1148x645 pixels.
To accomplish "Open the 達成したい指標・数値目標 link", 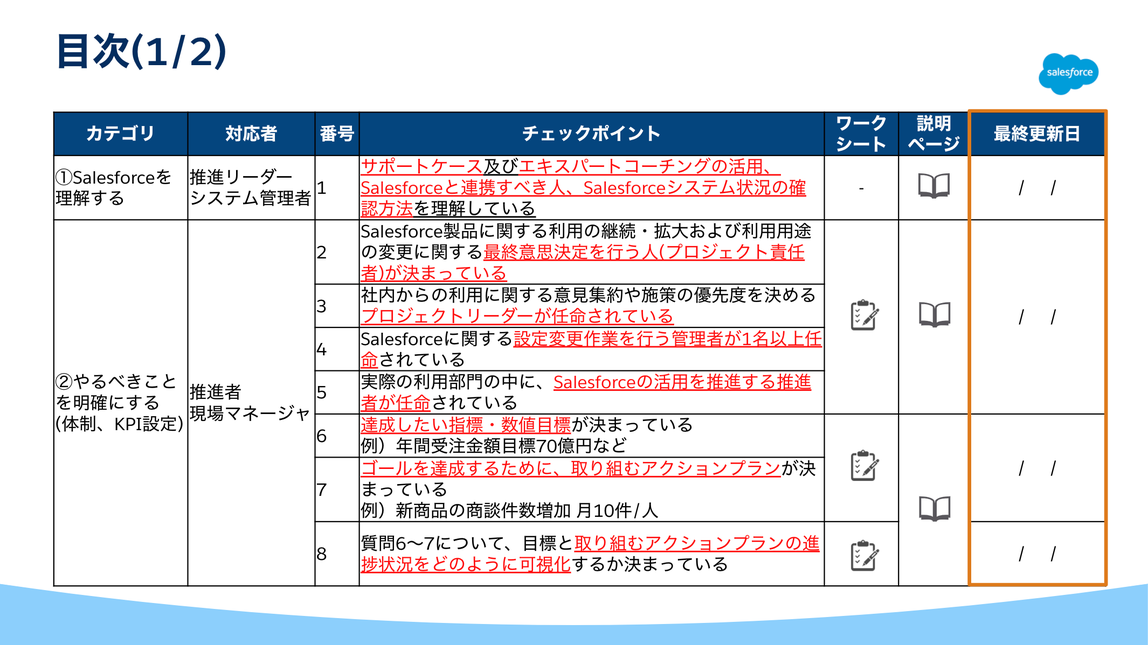I will (466, 425).
